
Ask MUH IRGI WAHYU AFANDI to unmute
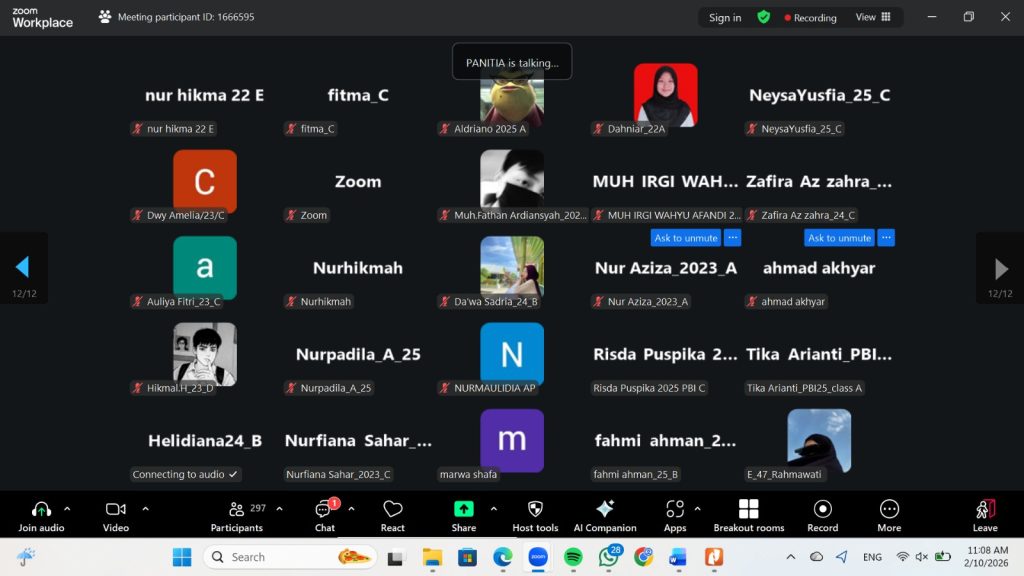click(686, 238)
